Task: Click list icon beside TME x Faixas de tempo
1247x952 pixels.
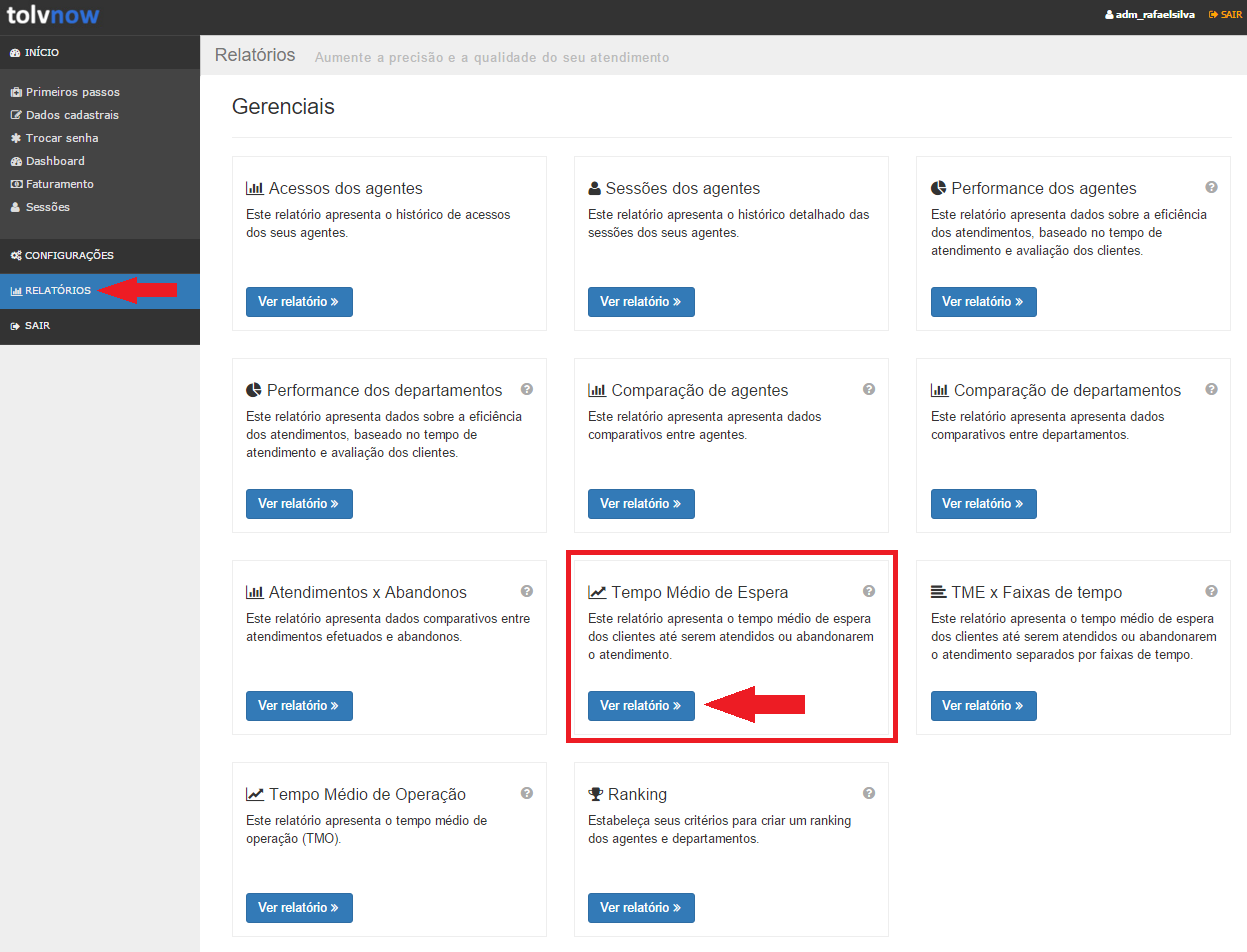Action: [x=939, y=592]
